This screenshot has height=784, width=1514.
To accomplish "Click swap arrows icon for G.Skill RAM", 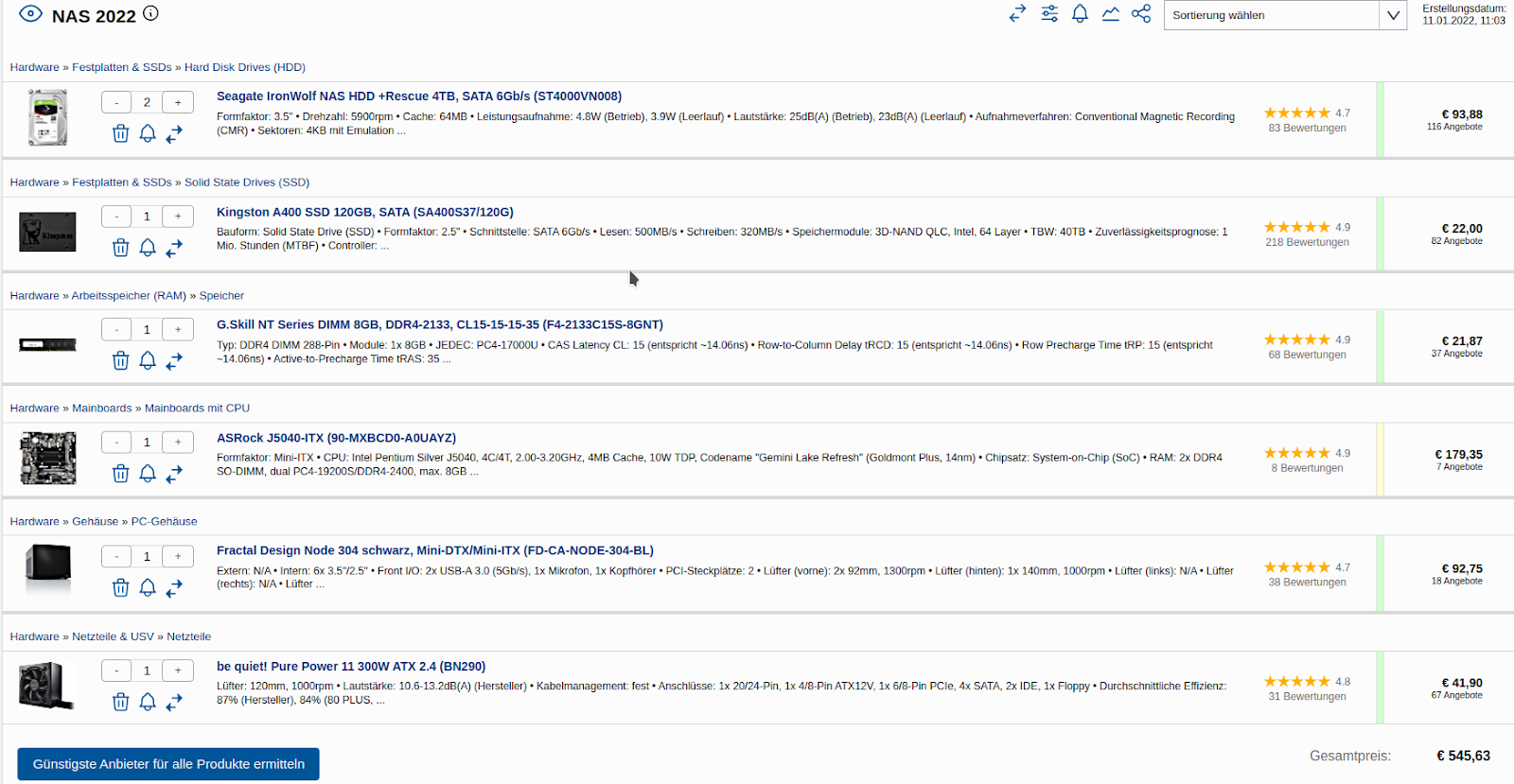I will (x=174, y=361).
